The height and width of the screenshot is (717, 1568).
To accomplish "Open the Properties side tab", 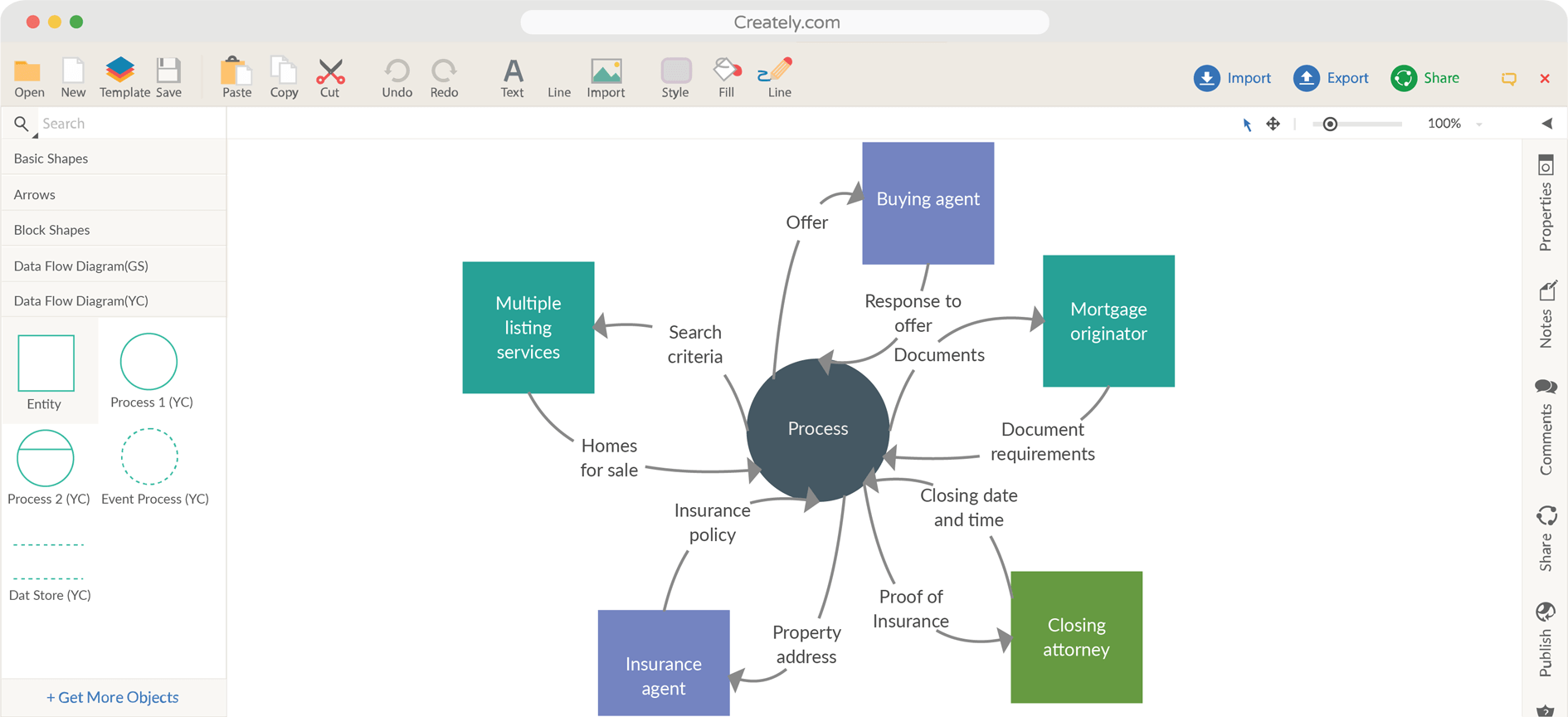I will [1546, 203].
